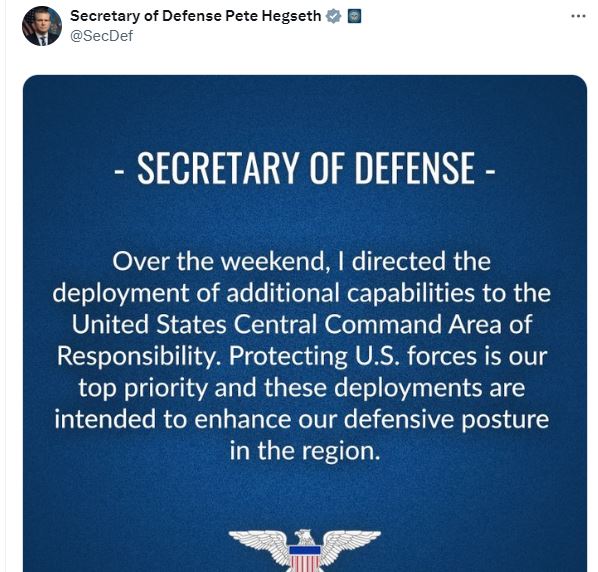
Task: Click the eagle's left wing graphic
Action: pos(259,545)
